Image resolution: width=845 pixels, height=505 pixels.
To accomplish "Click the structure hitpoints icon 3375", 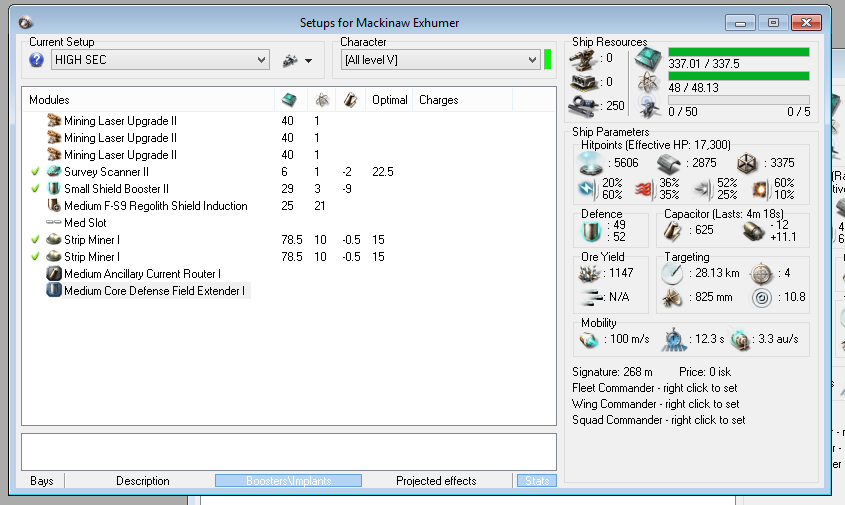I will point(747,163).
